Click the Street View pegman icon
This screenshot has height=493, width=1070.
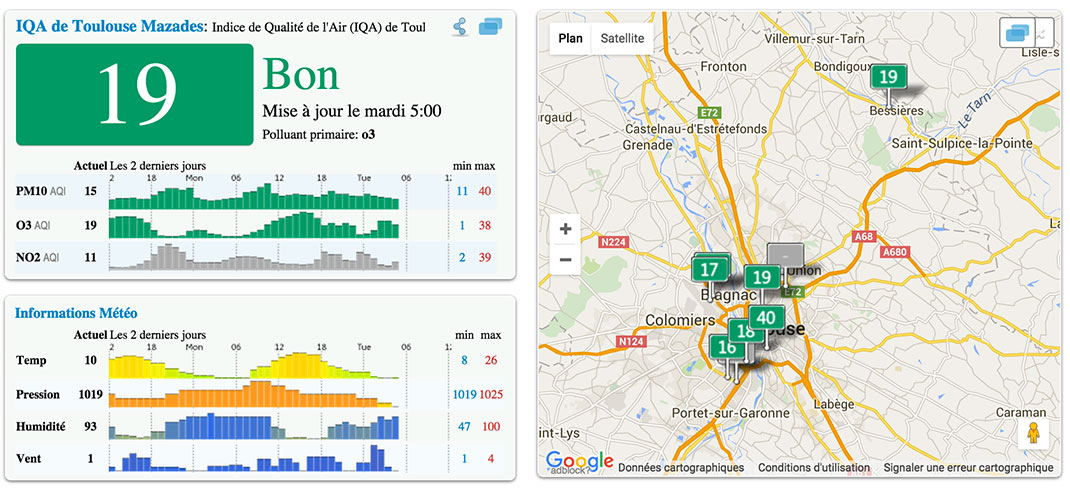click(x=1032, y=434)
